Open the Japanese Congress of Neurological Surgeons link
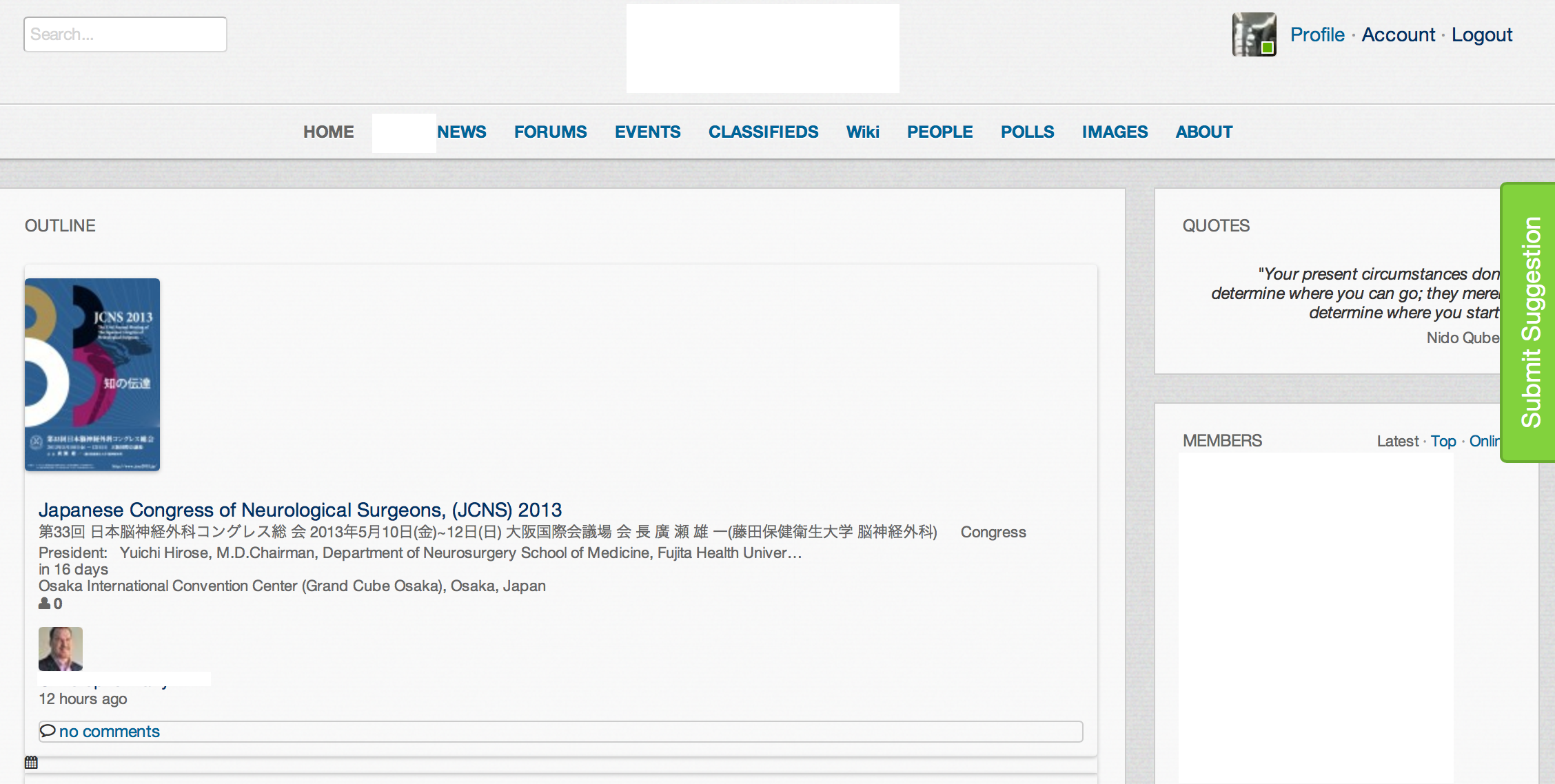This screenshot has width=1555, height=784. click(x=300, y=510)
